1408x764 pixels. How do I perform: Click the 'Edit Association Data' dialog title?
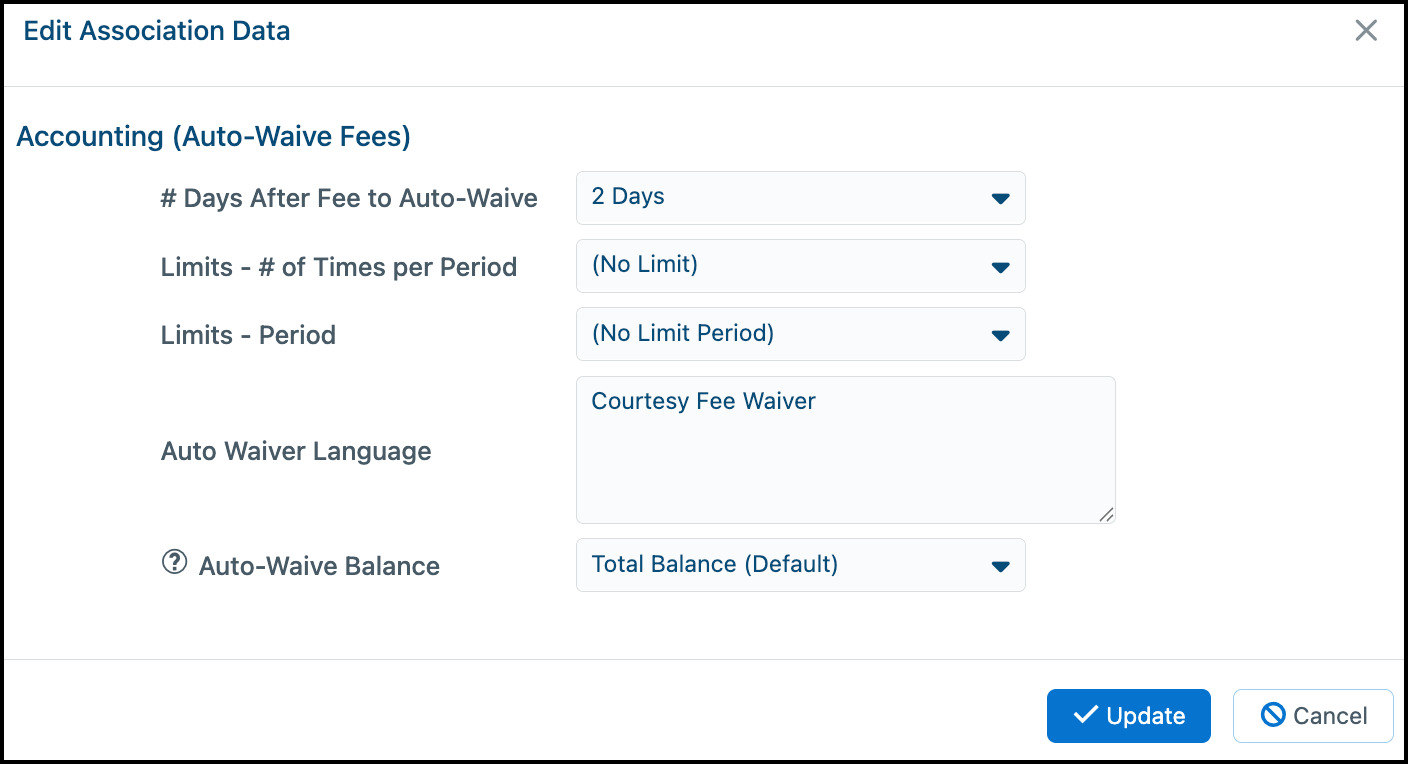click(x=157, y=31)
